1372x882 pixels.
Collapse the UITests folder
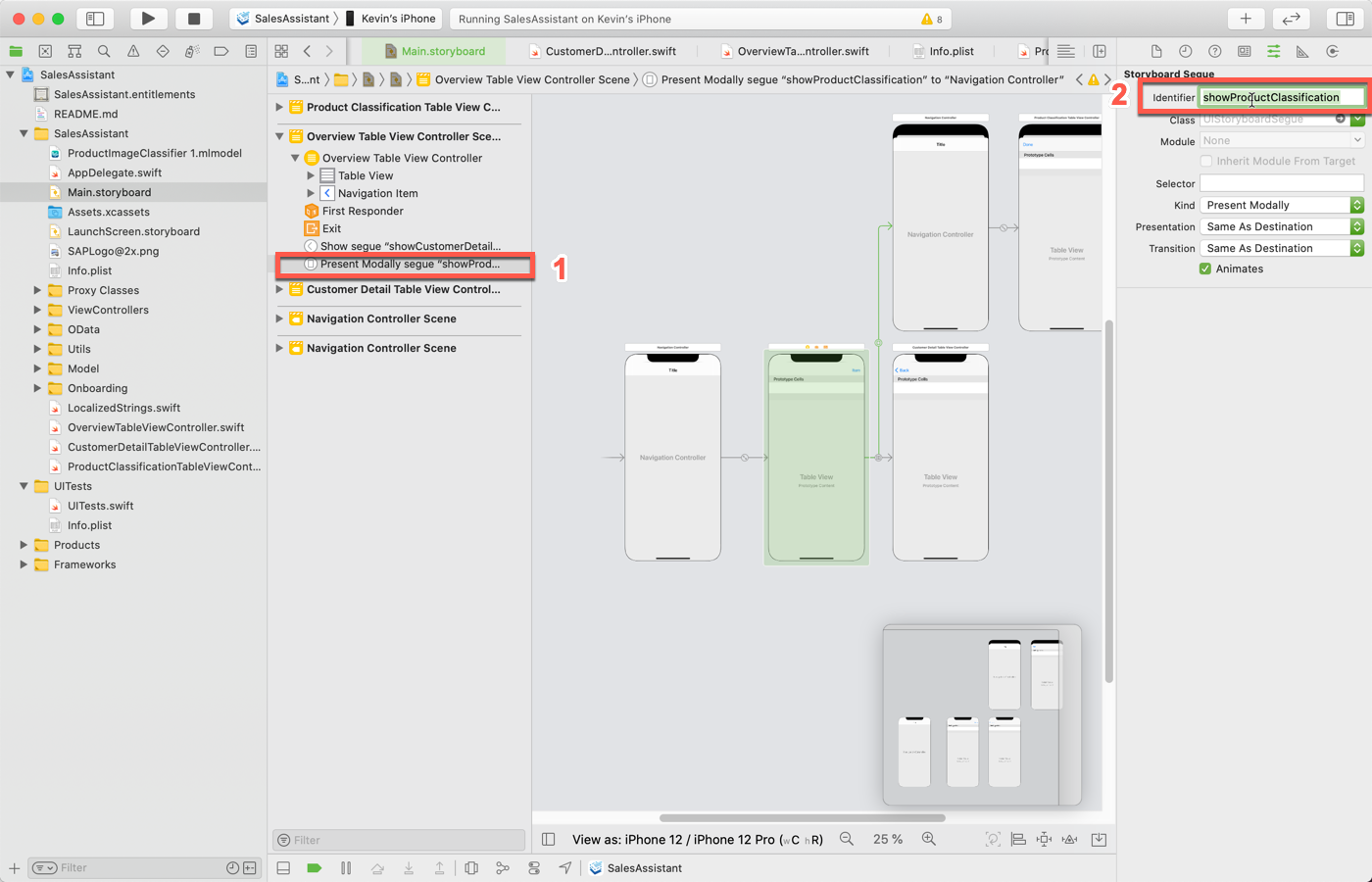(x=24, y=486)
